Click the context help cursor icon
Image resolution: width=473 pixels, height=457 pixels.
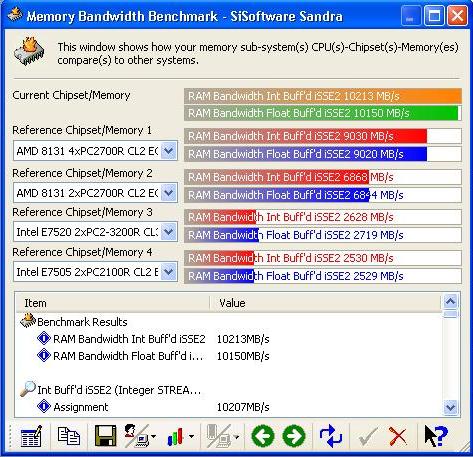click(x=436, y=436)
